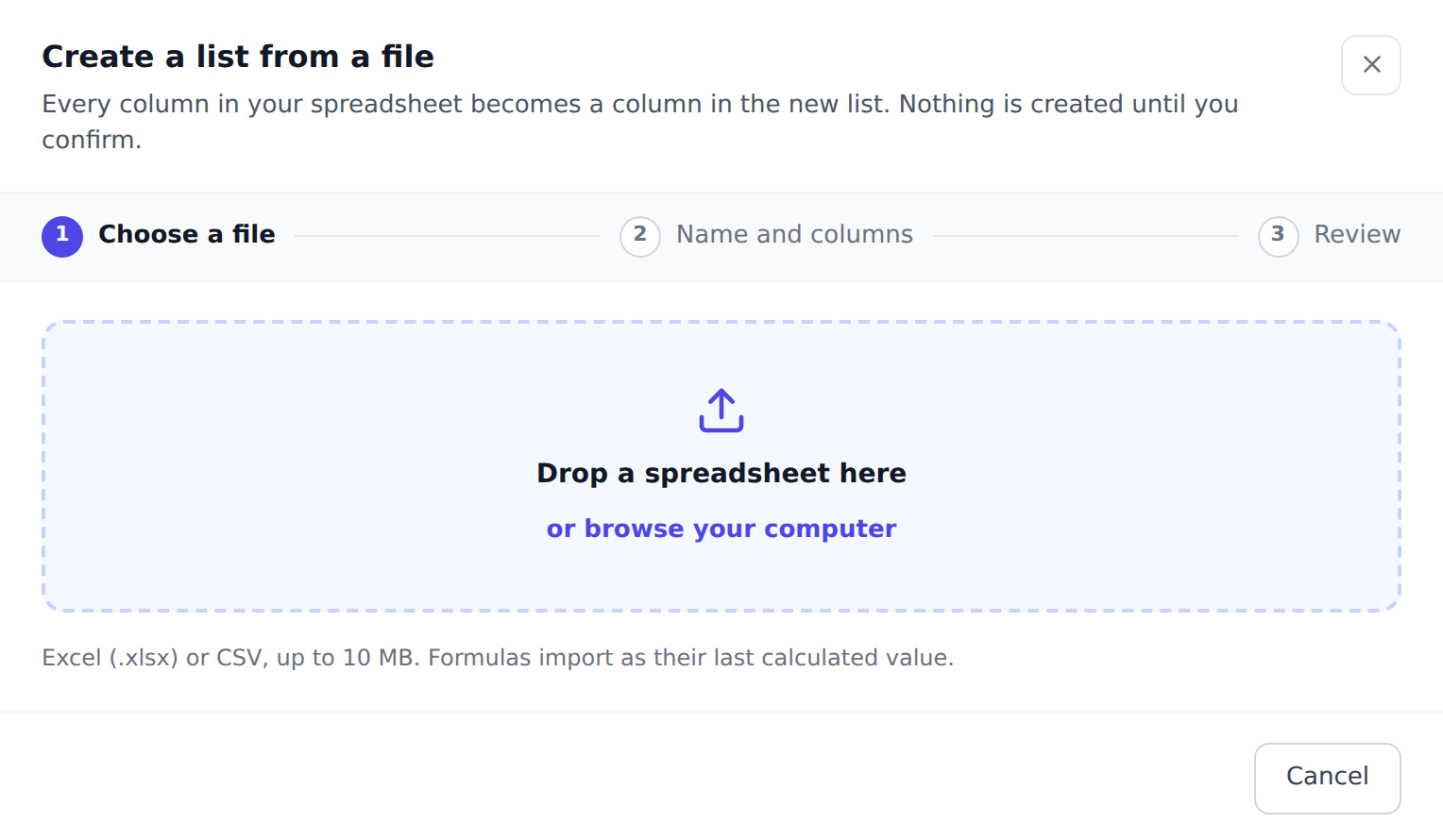Click the Create a list from a file heading
Screen dimensions: 1443x840
coord(238,57)
